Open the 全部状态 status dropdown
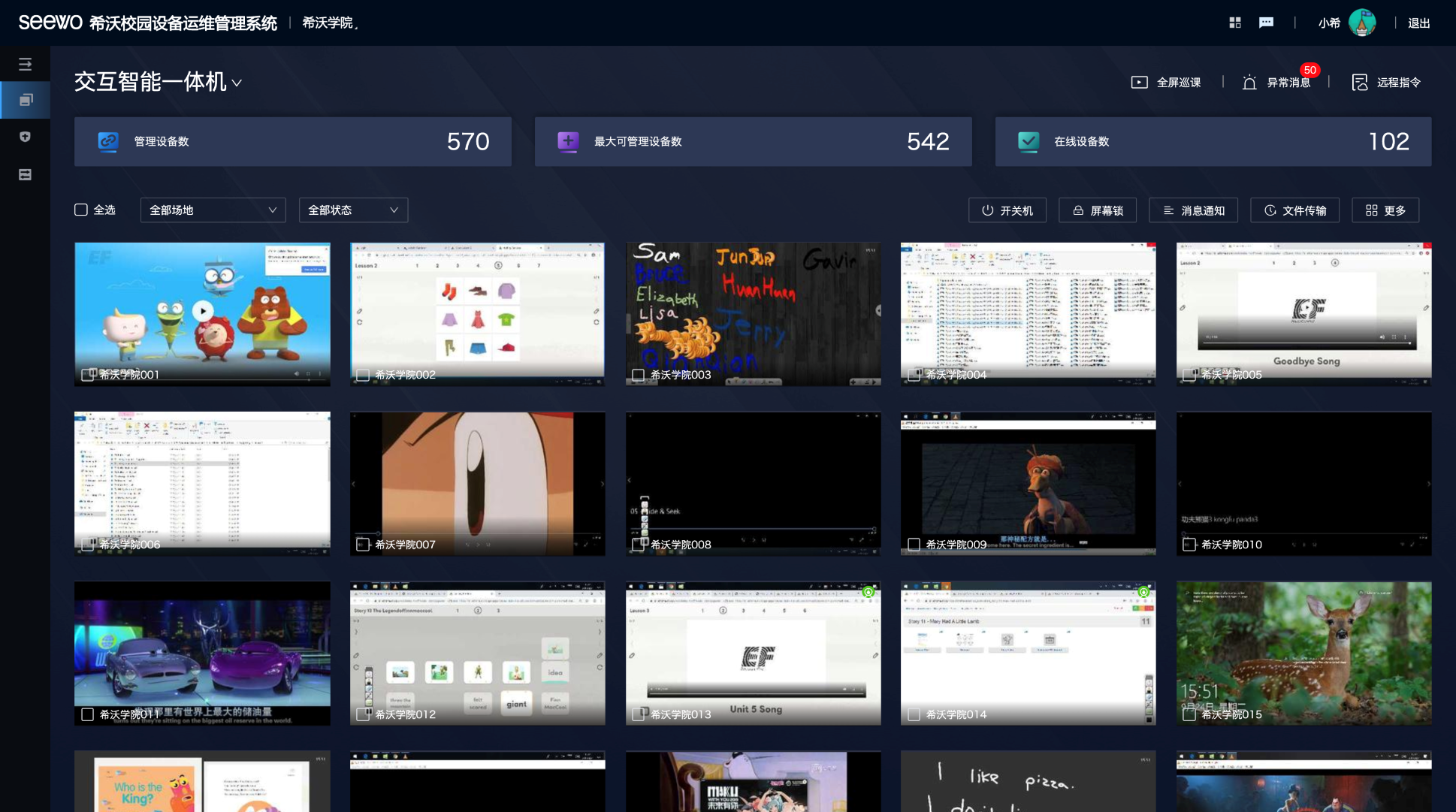Screen dimensions: 1456x812 (353, 210)
